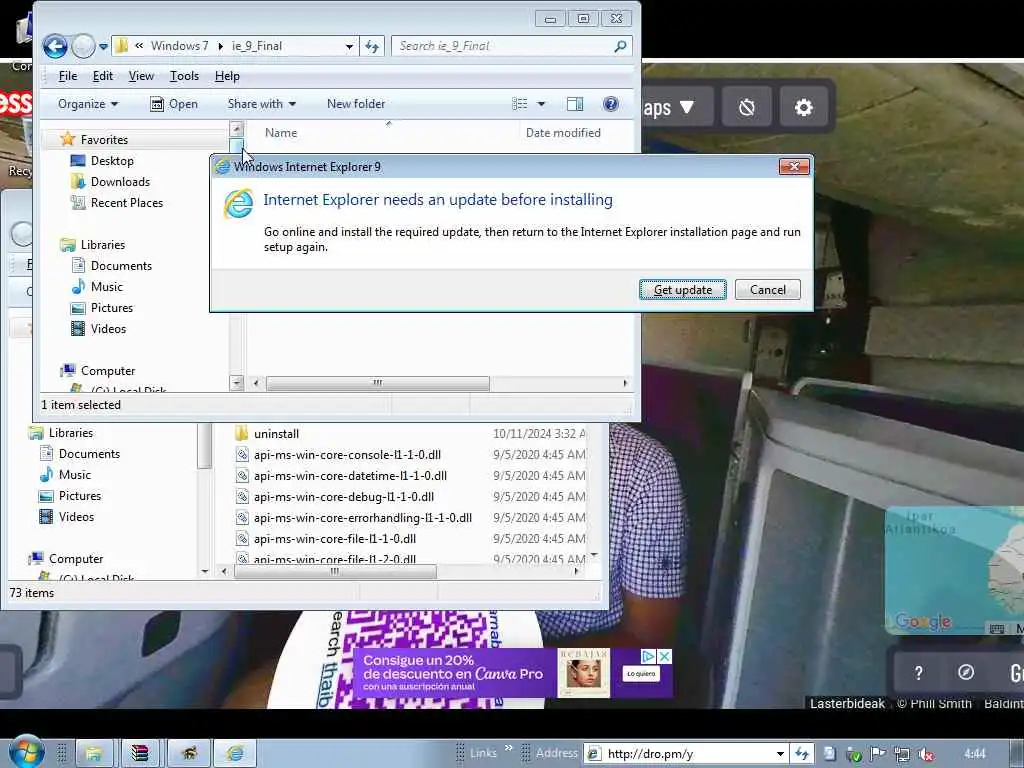1024x768 pixels.
Task: Click navigation pane scroll up arrow
Action: 237,129
